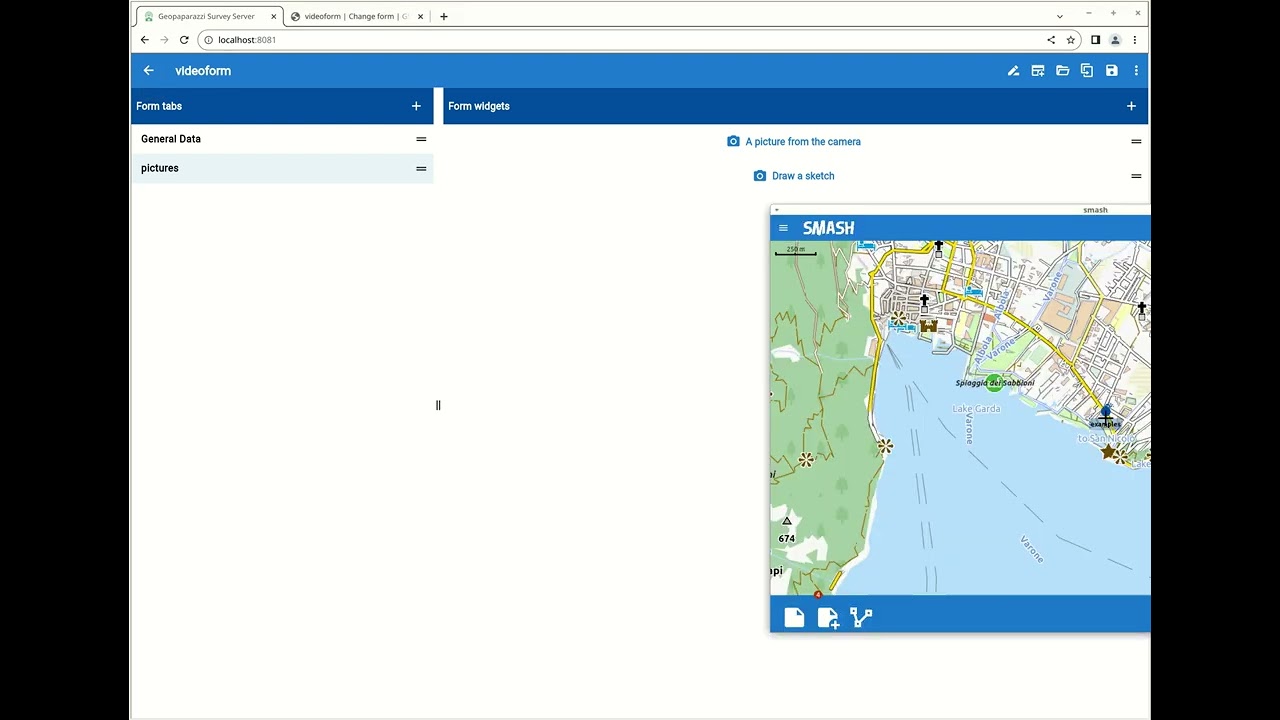Close the Geopaparazzi Survey Server tab

point(273,16)
